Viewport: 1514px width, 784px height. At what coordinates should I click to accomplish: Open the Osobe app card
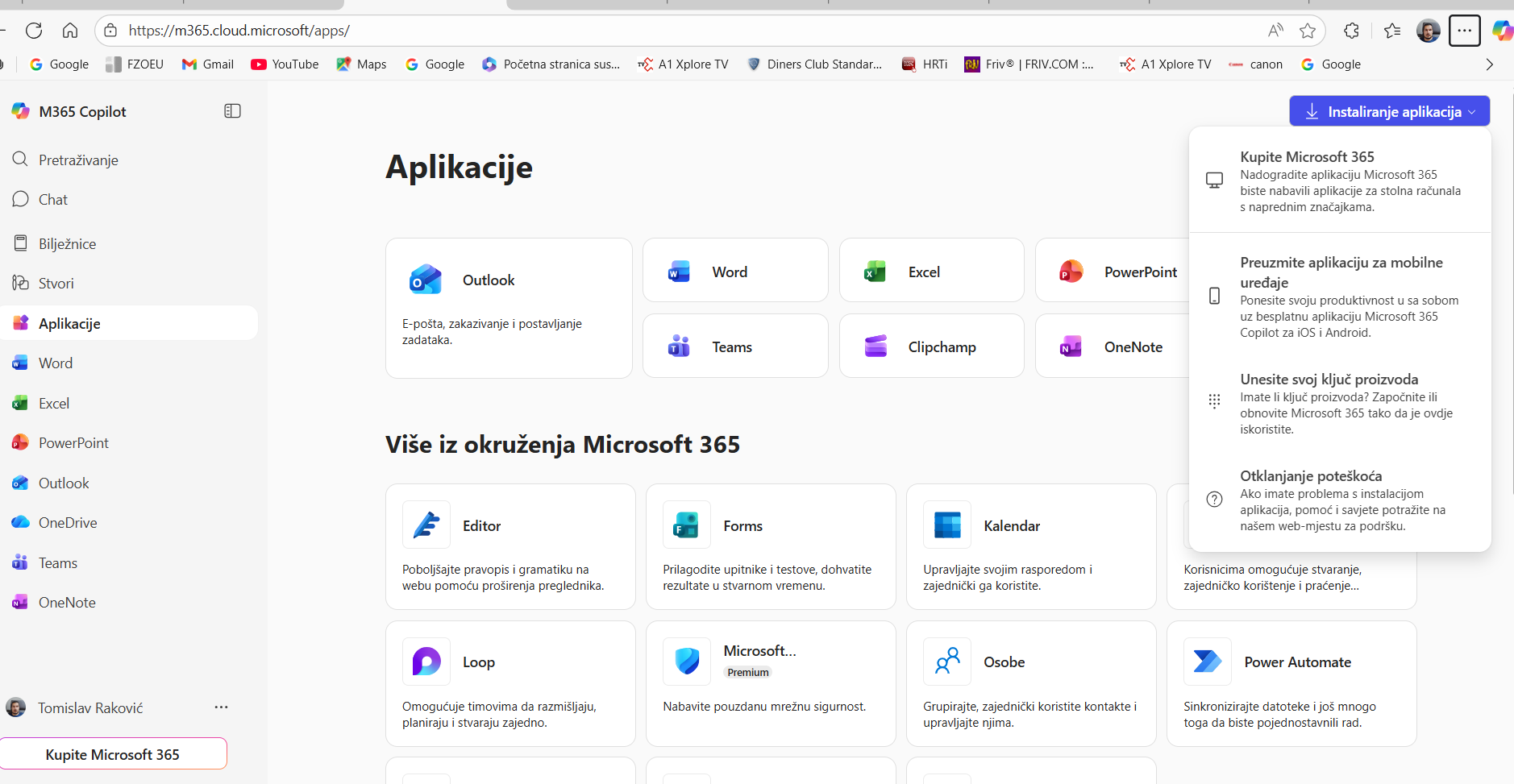1031,683
